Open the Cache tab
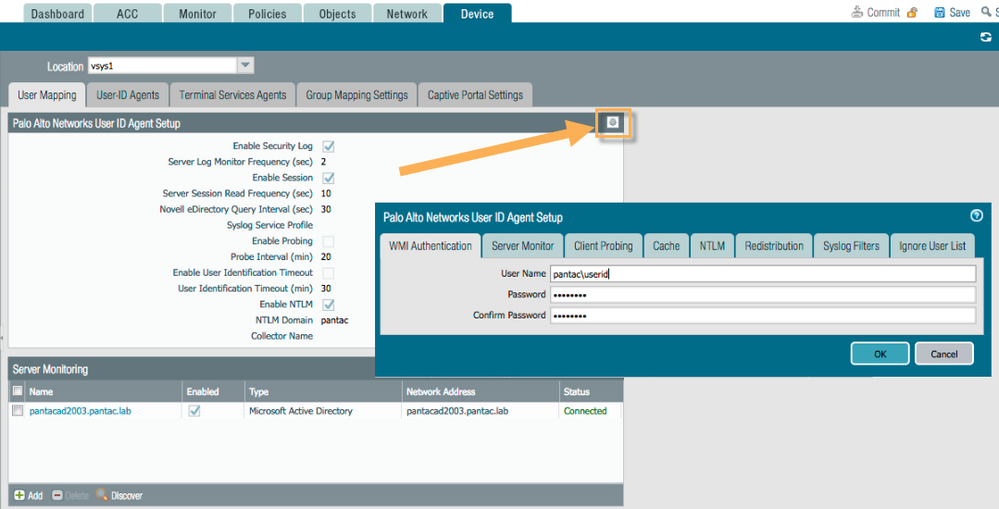 666,246
